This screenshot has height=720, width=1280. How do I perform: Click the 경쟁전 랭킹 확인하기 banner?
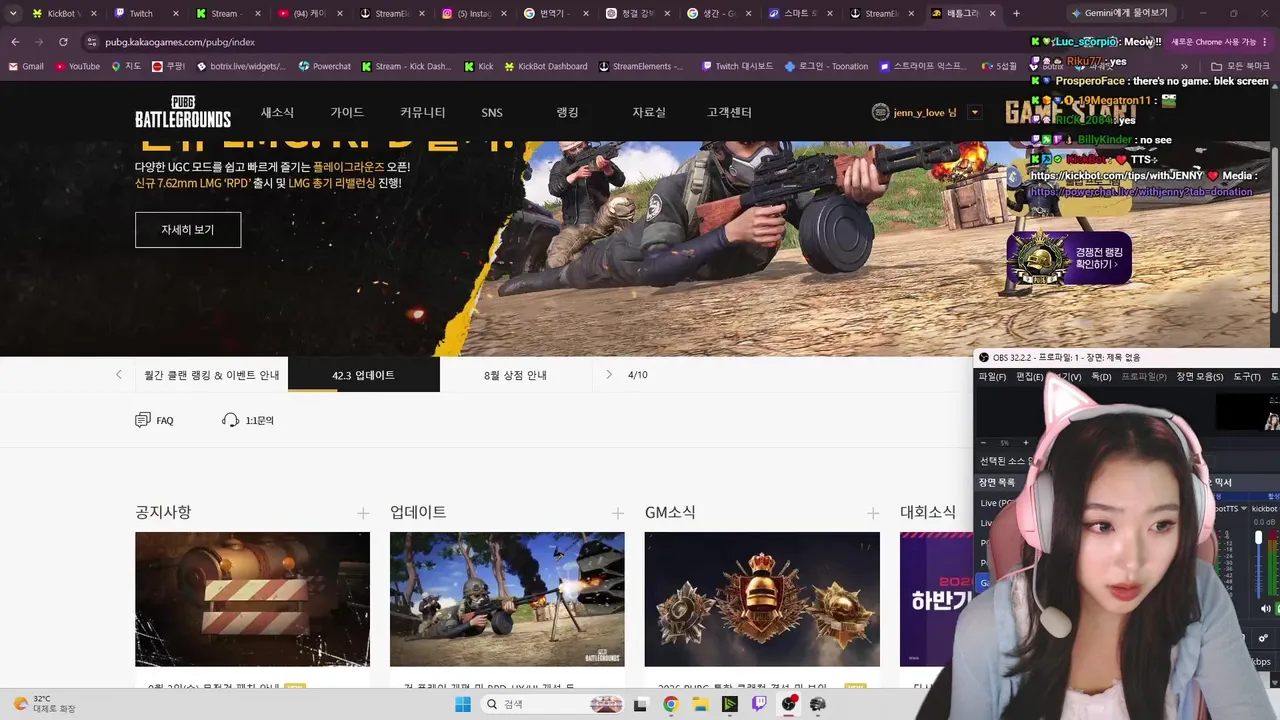[x=1068, y=258]
